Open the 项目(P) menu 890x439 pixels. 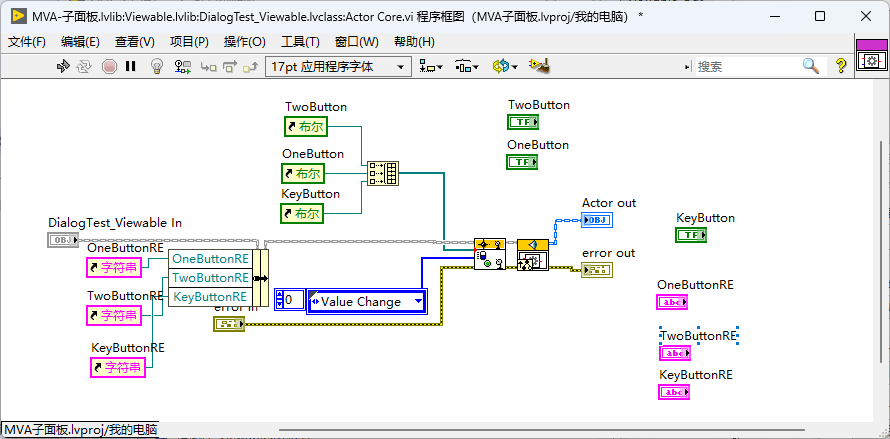click(189, 41)
